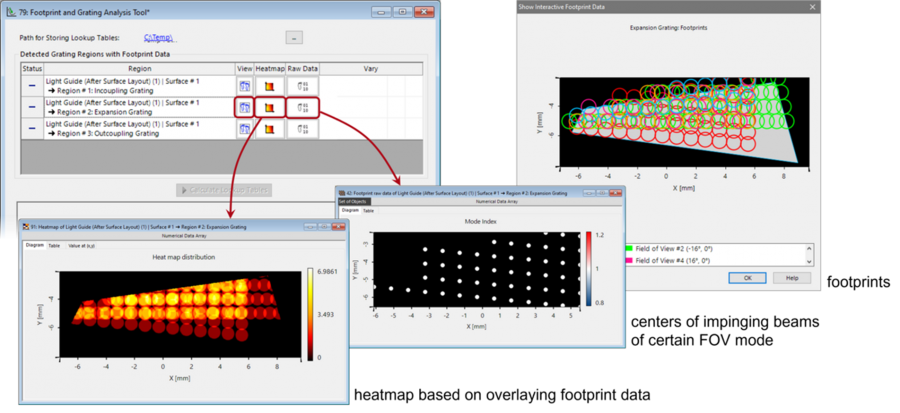This screenshot has height=413, width=900.
Task: Click magenta swatch for Field of View #4
Action: coord(628,258)
